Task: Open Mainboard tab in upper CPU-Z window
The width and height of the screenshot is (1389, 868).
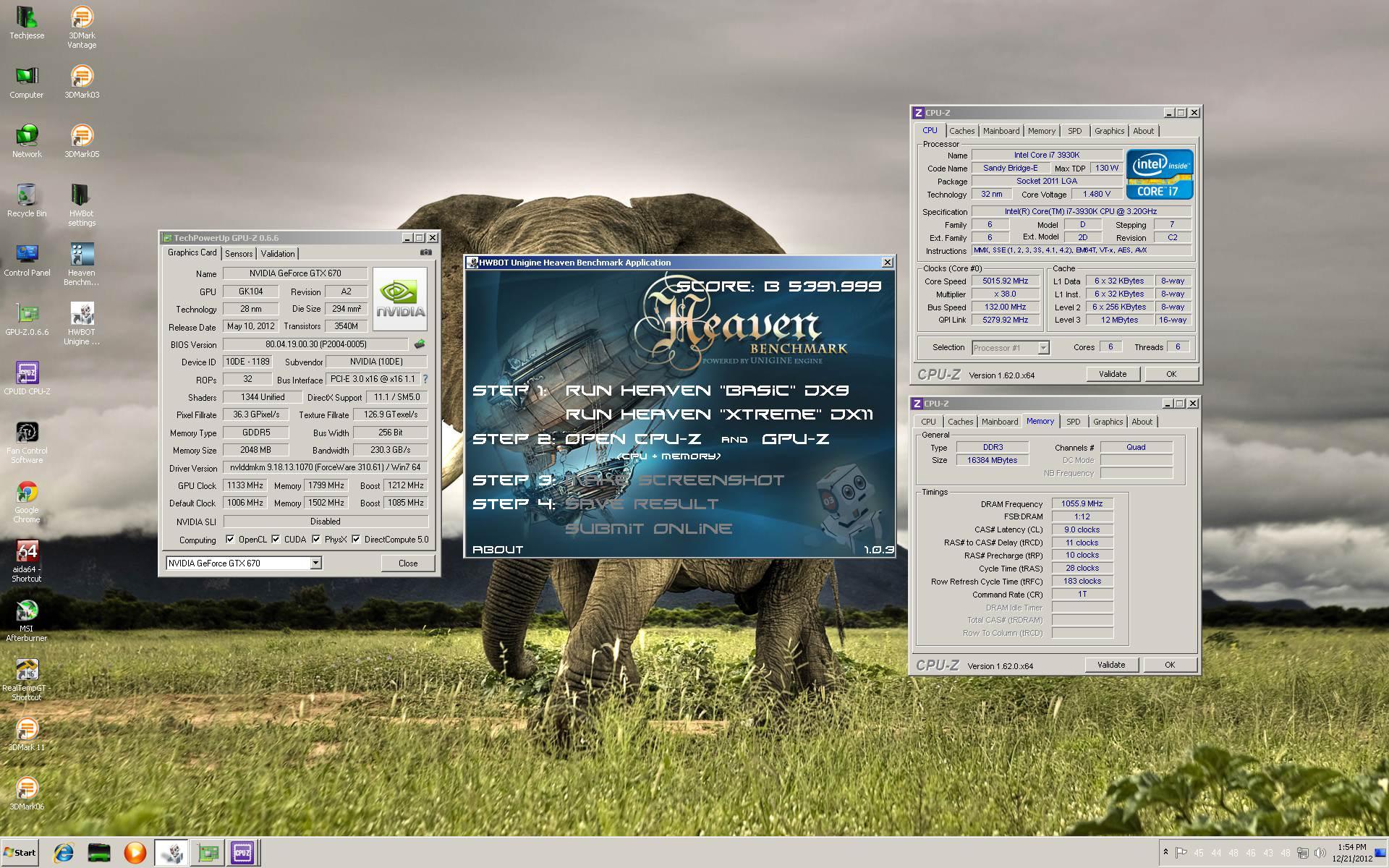Action: (x=1001, y=131)
